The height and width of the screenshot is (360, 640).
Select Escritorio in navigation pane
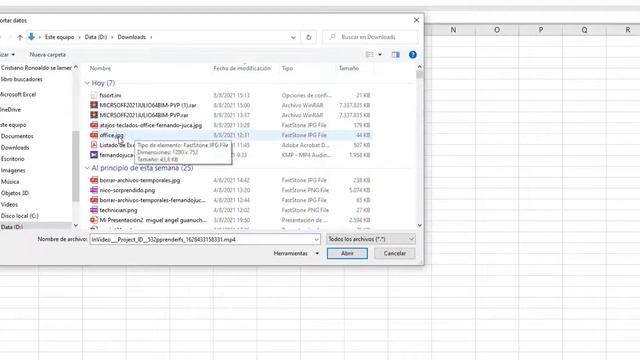13,159
